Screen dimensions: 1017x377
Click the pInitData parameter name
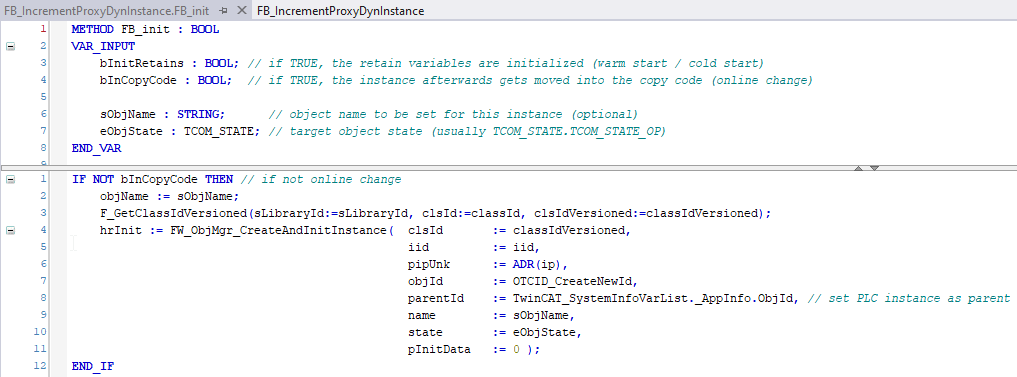click(x=440, y=349)
